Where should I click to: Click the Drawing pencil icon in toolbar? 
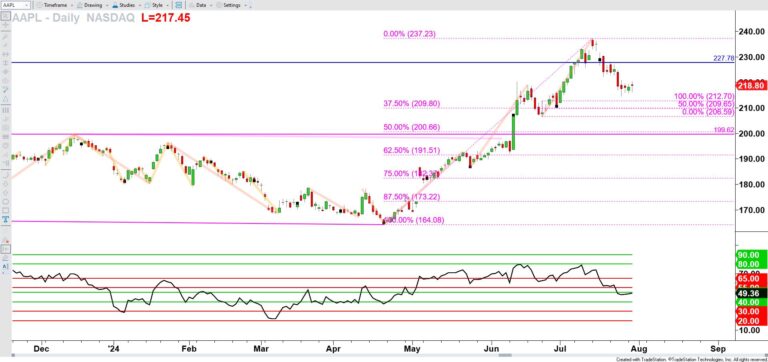tap(80, 5)
